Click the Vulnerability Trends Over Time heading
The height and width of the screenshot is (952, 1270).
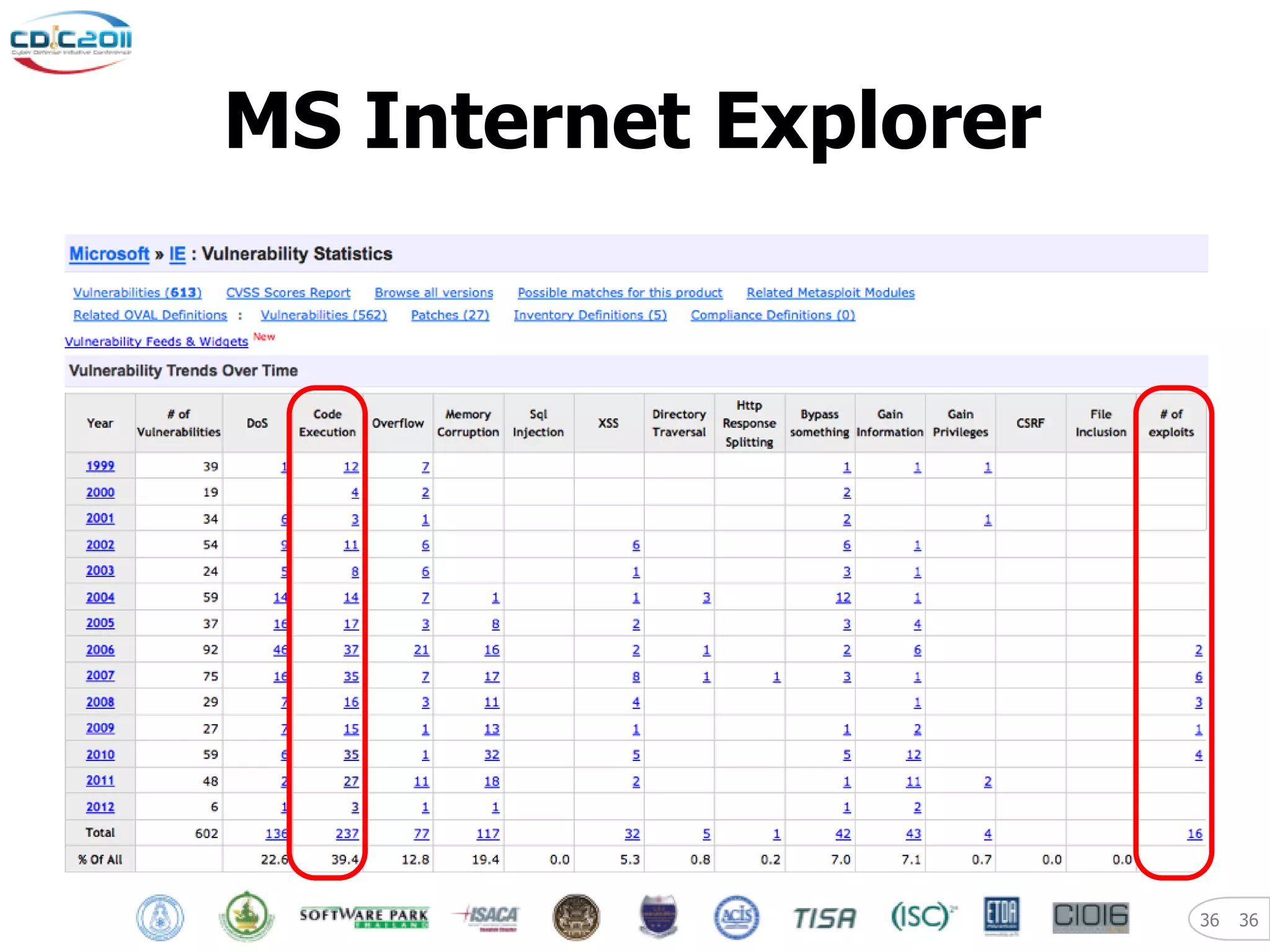pyautogui.click(x=184, y=371)
